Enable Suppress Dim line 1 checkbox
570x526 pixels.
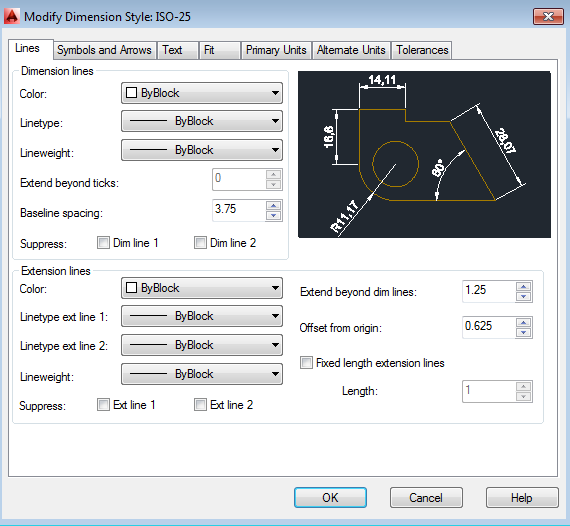(103, 242)
